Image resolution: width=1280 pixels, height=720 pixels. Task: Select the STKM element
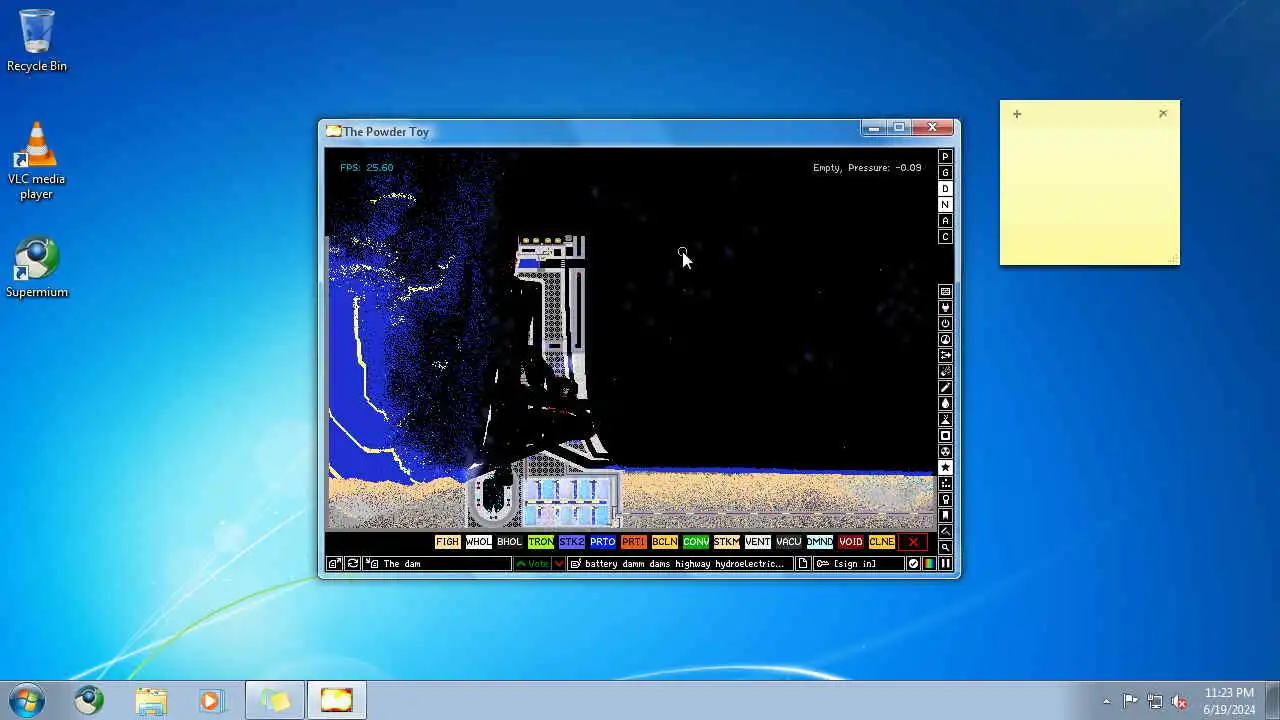pyautogui.click(x=726, y=542)
